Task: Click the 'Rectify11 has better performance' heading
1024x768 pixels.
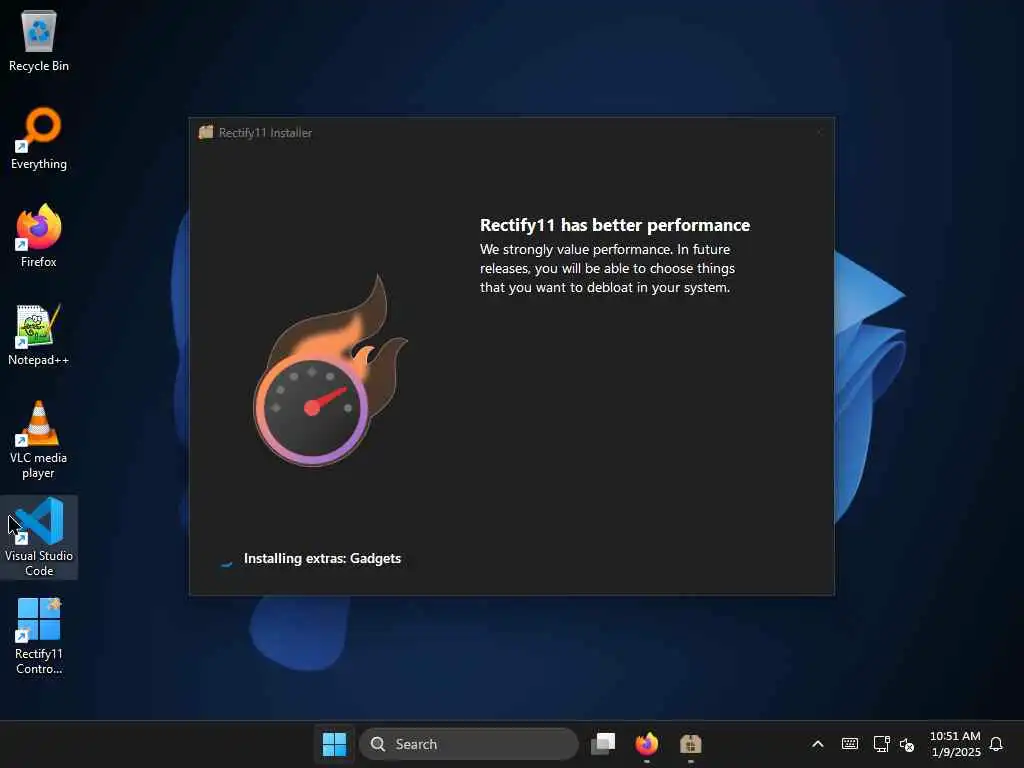Action: point(615,225)
